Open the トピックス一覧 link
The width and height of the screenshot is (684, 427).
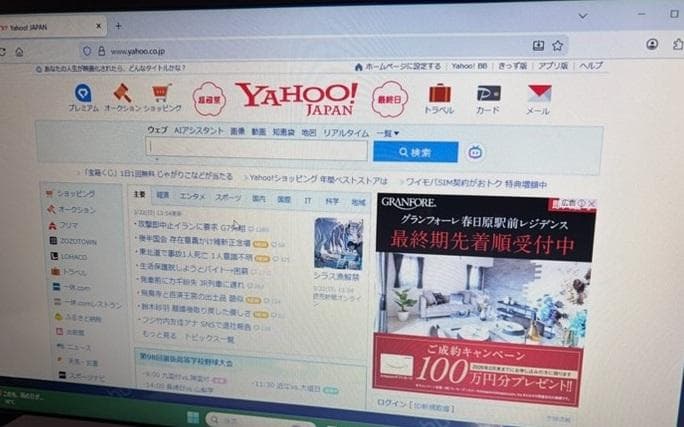point(209,338)
